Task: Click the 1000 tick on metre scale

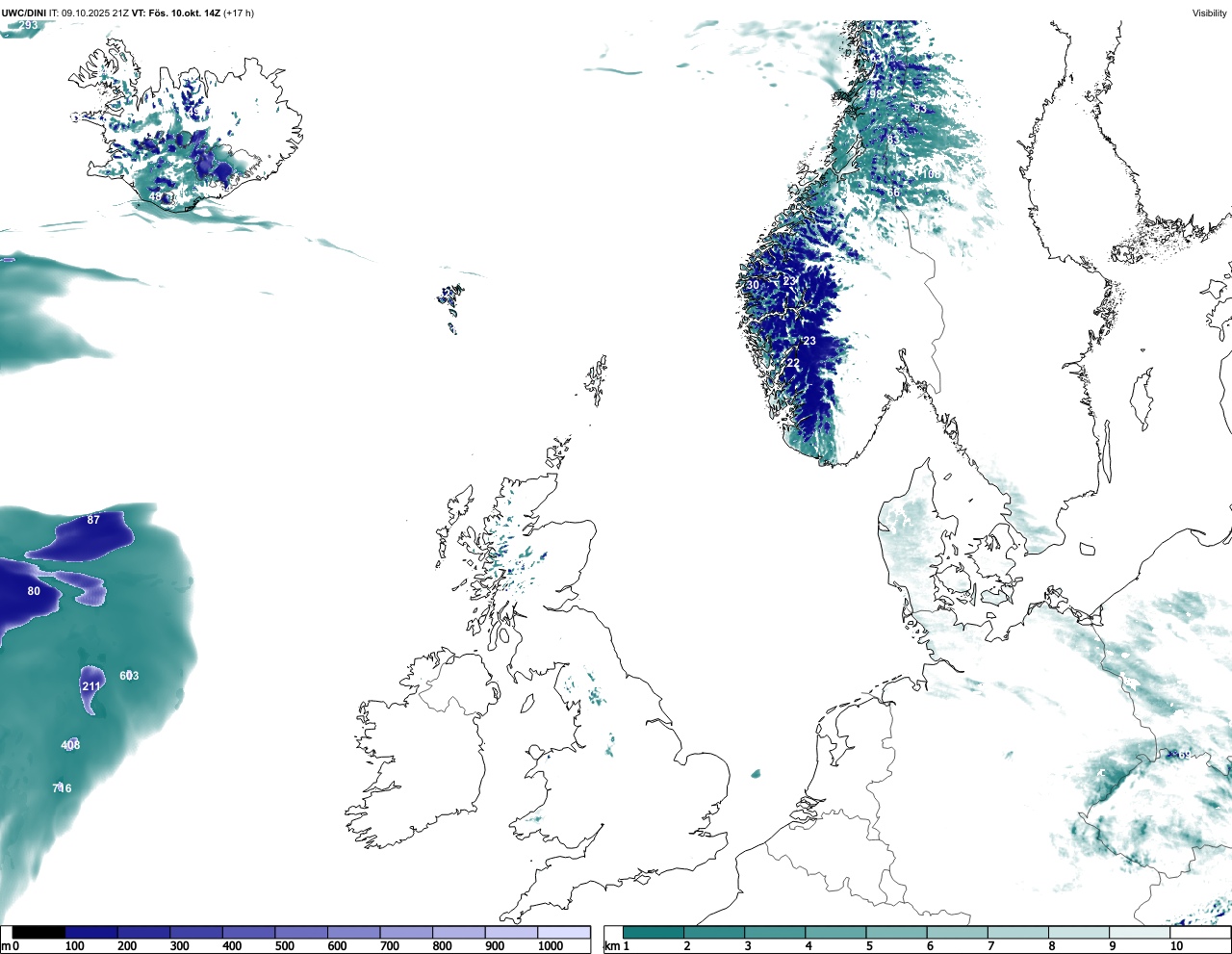Action: click(551, 946)
